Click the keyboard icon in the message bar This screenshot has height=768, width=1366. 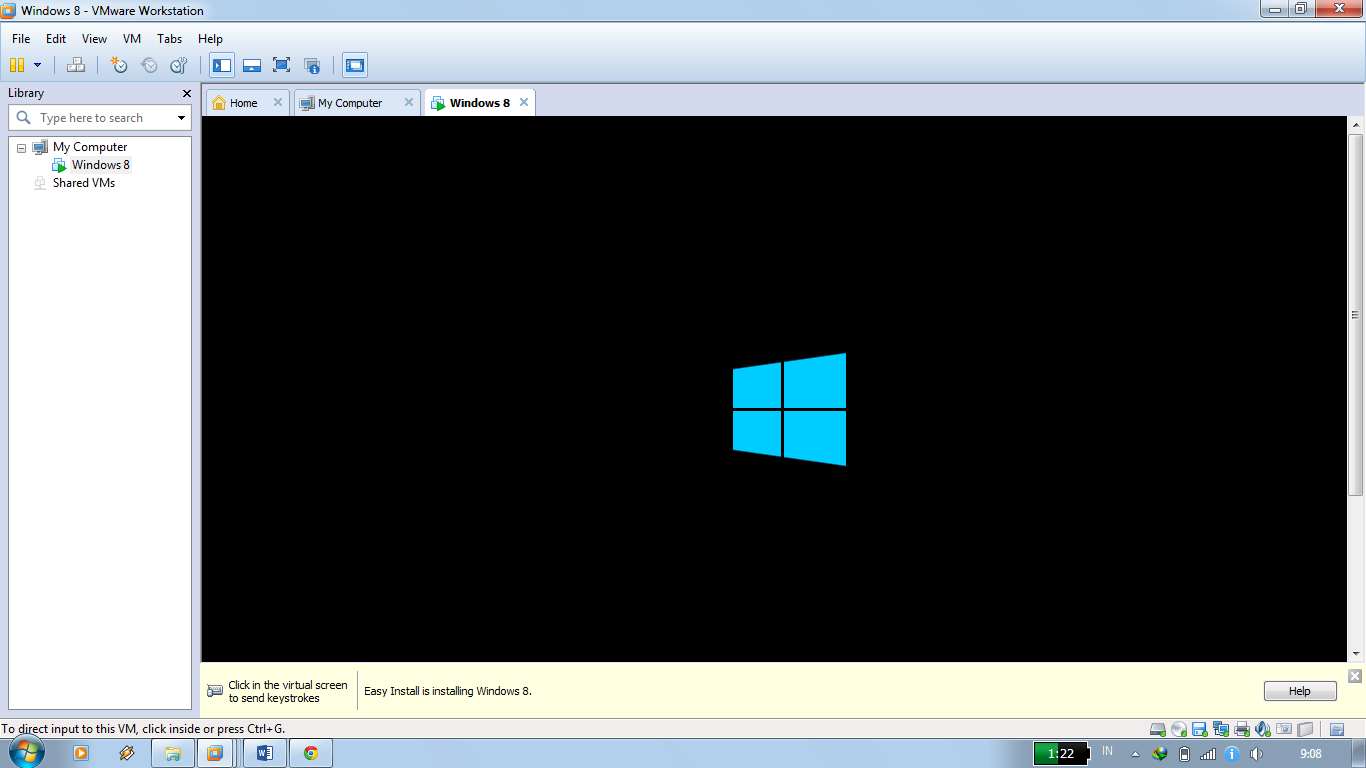[215, 691]
